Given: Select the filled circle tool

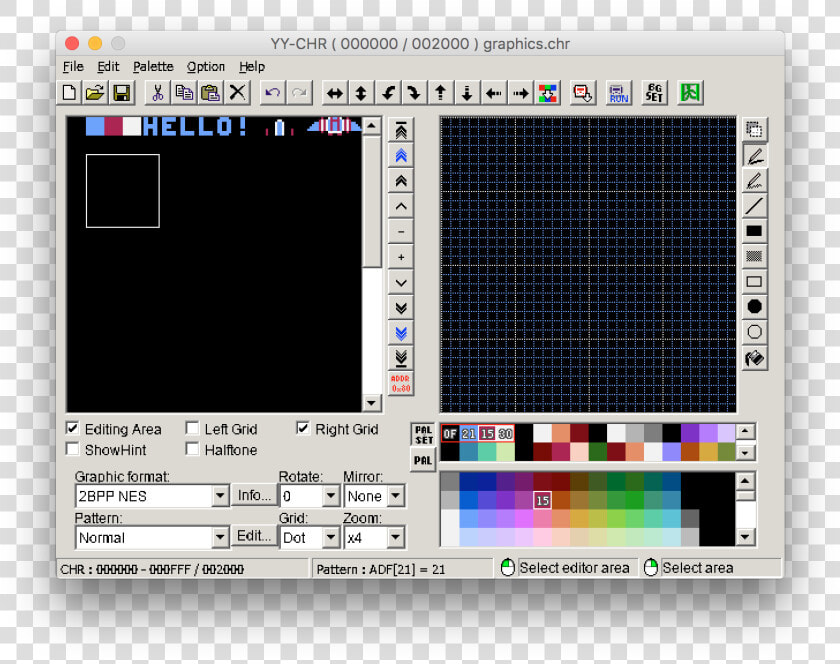Looking at the screenshot, I should (x=754, y=307).
